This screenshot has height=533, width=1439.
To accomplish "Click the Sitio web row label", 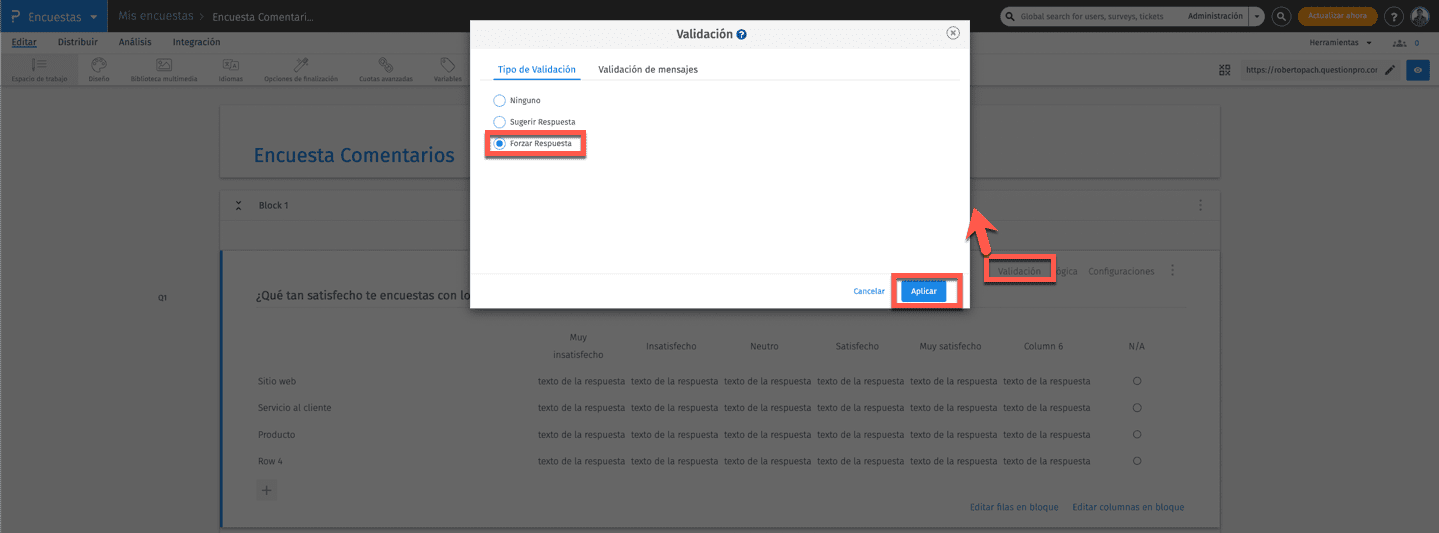I will (x=277, y=381).
